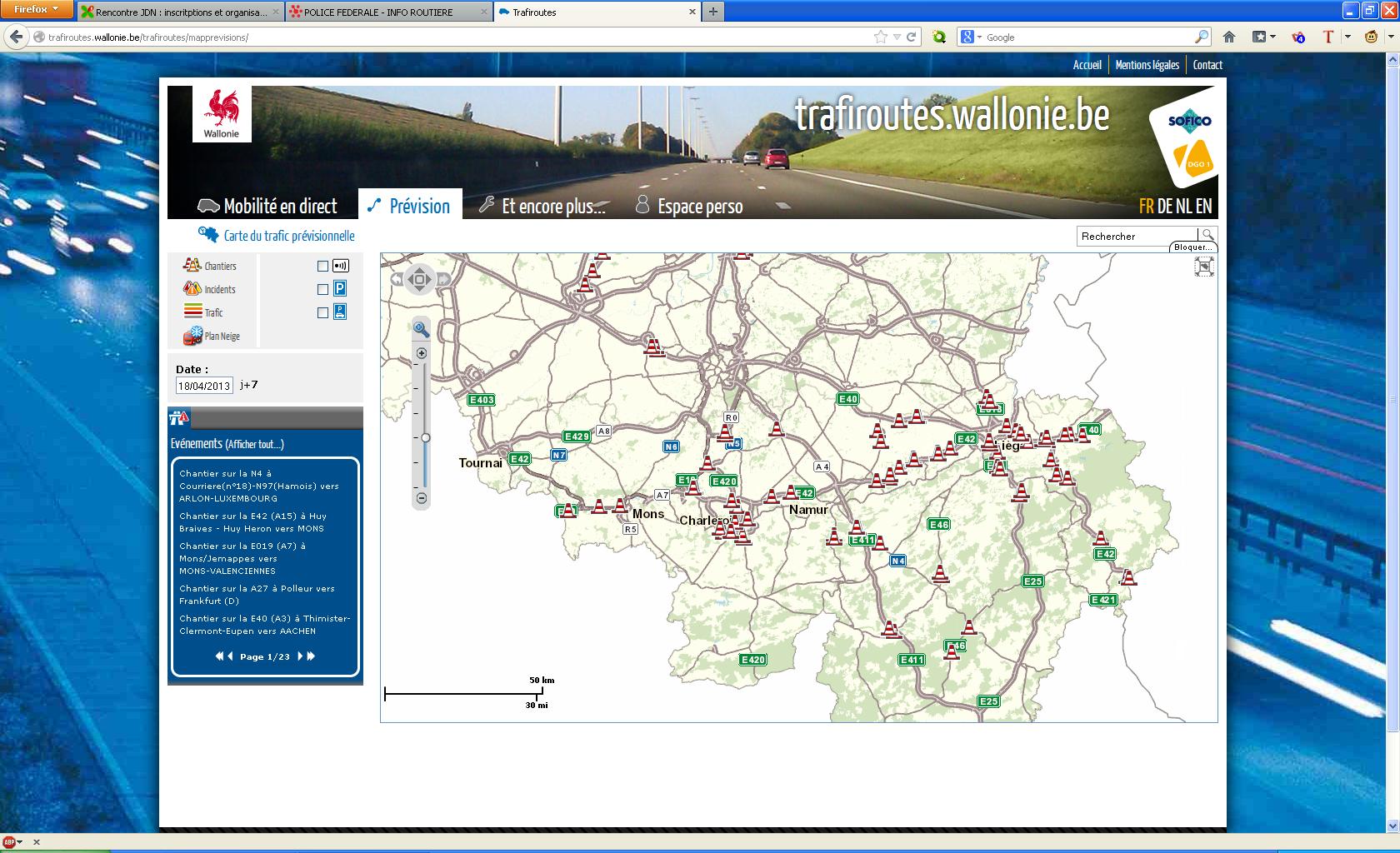Switch to POLICE FEDERALE - INFO ROUTIERE tab
Screen dimensions: 1400x853
point(389,12)
